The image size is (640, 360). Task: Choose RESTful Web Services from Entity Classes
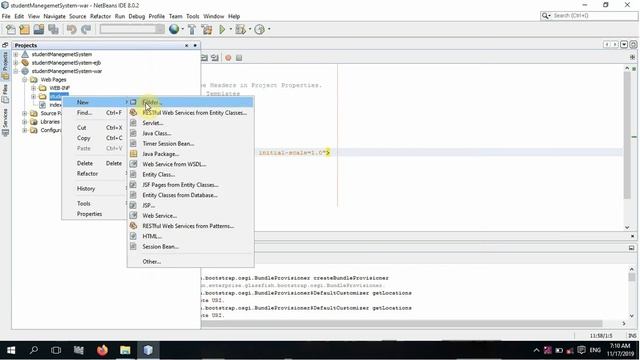[x=190, y=113]
